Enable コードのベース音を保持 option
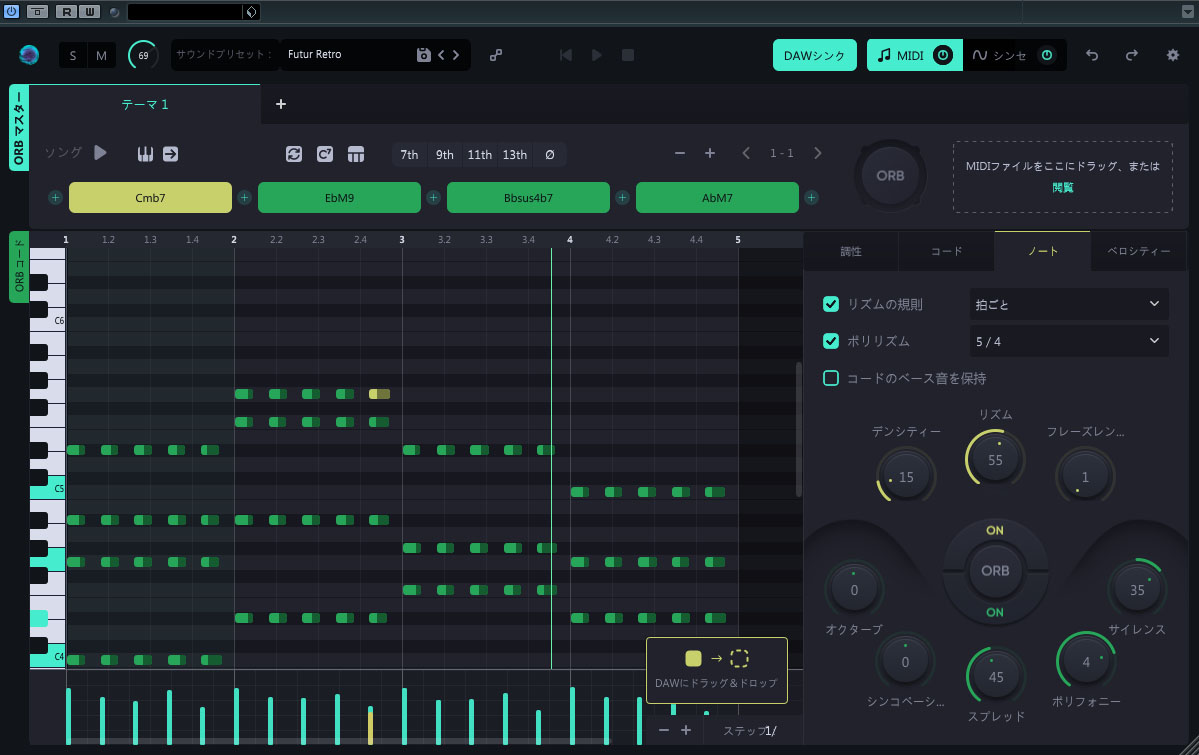1199x755 pixels. [830, 378]
